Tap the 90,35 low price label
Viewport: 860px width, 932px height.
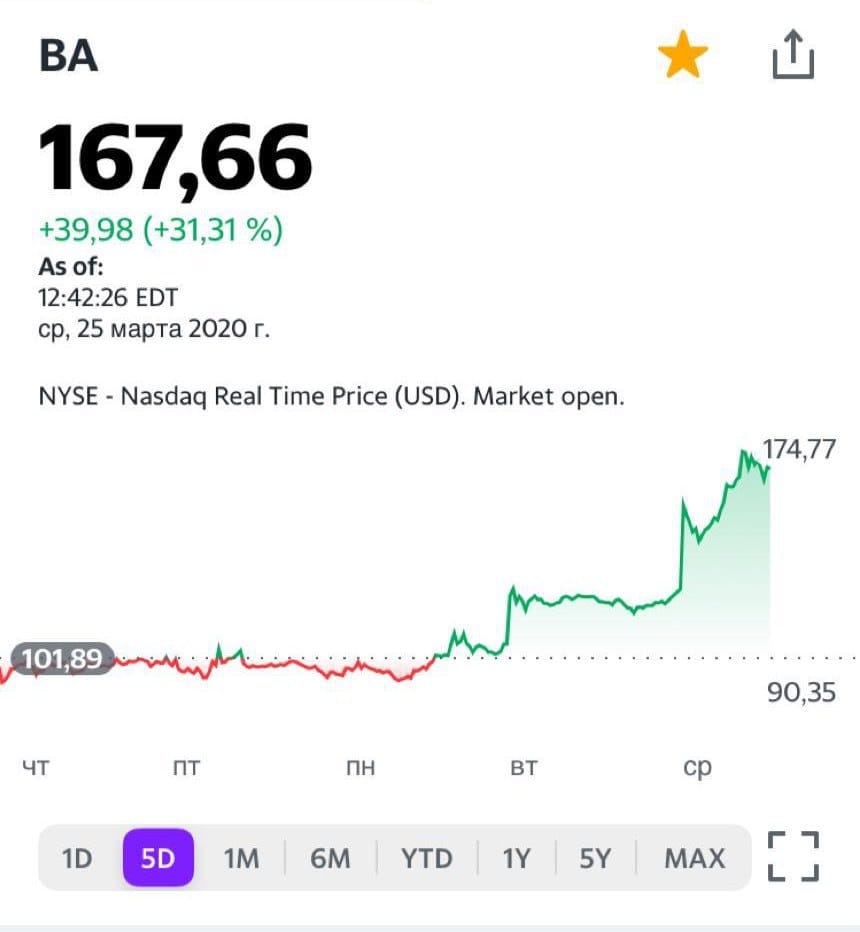(x=801, y=692)
